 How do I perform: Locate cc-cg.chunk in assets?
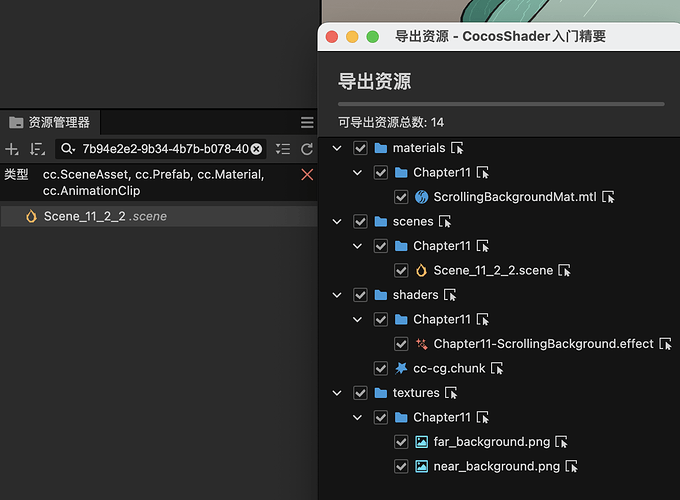coord(497,369)
